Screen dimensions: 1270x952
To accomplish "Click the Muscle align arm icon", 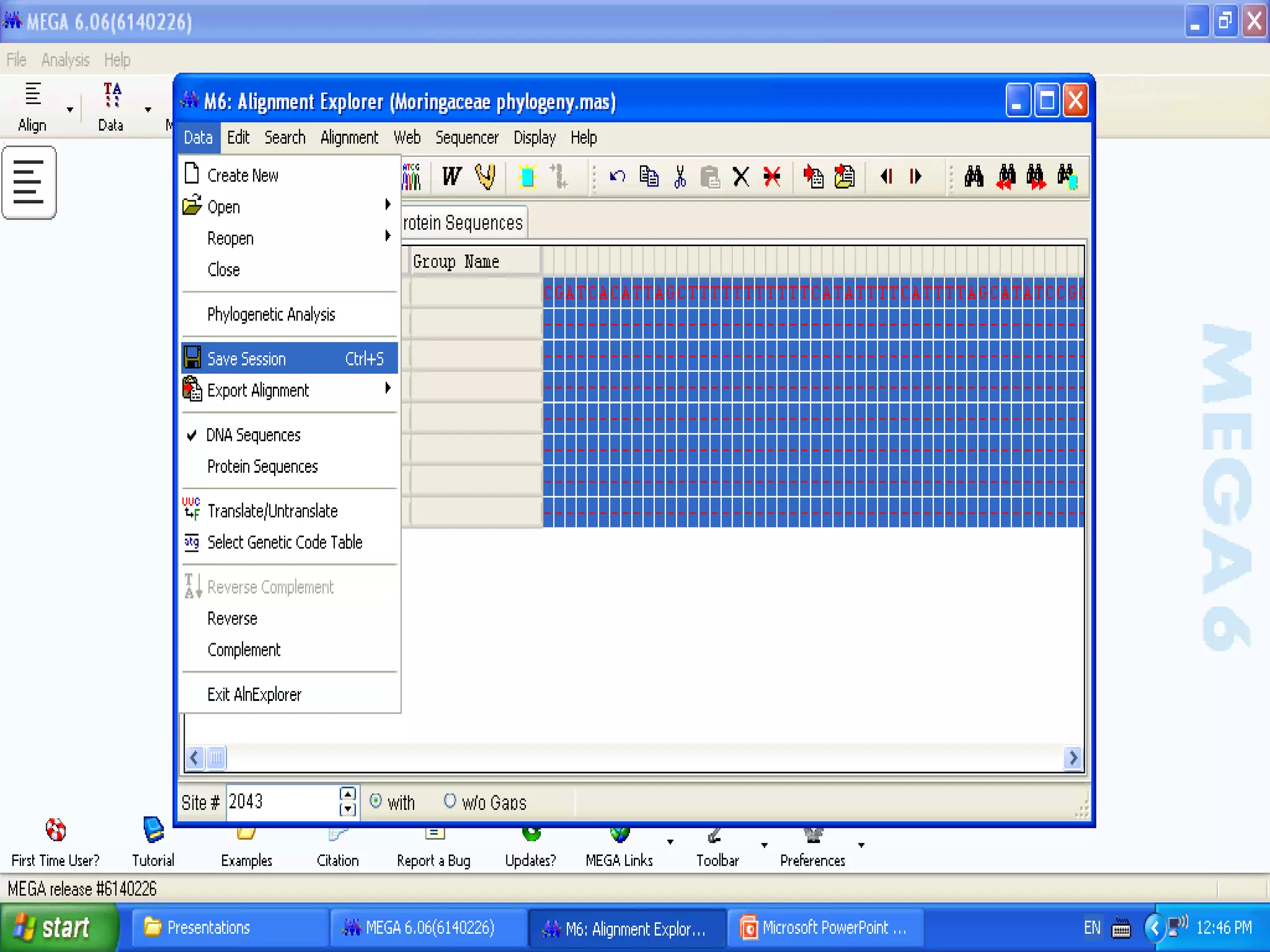I will [x=486, y=177].
